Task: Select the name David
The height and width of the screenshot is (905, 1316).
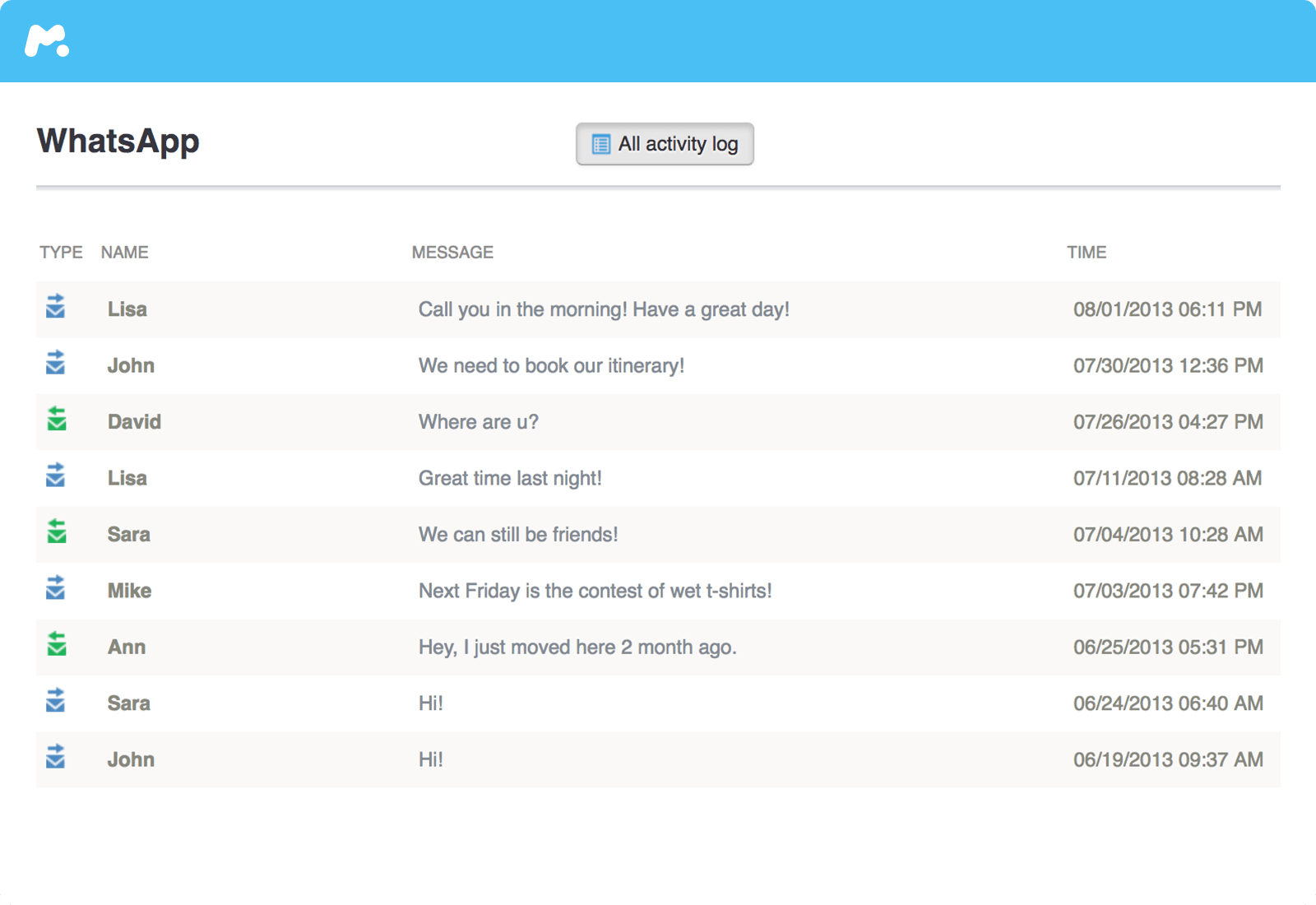Action: point(134,422)
